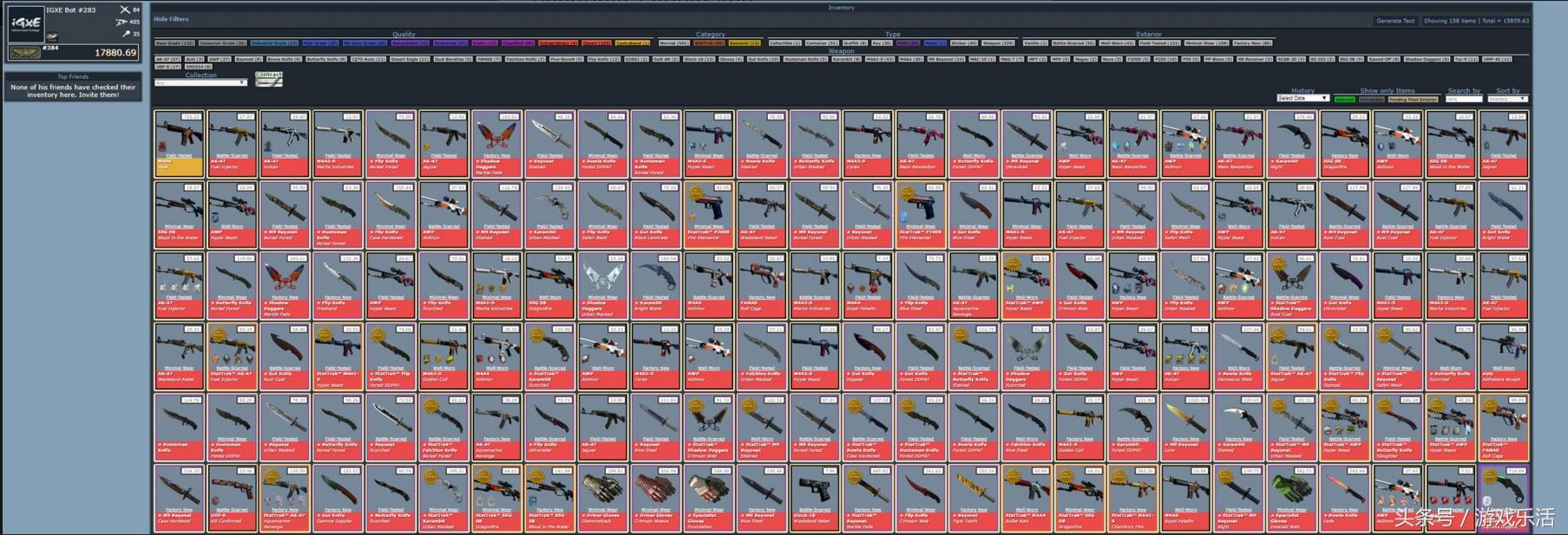Click the rifle count icon showing 405
1568x535 pixels.
[x=121, y=22]
